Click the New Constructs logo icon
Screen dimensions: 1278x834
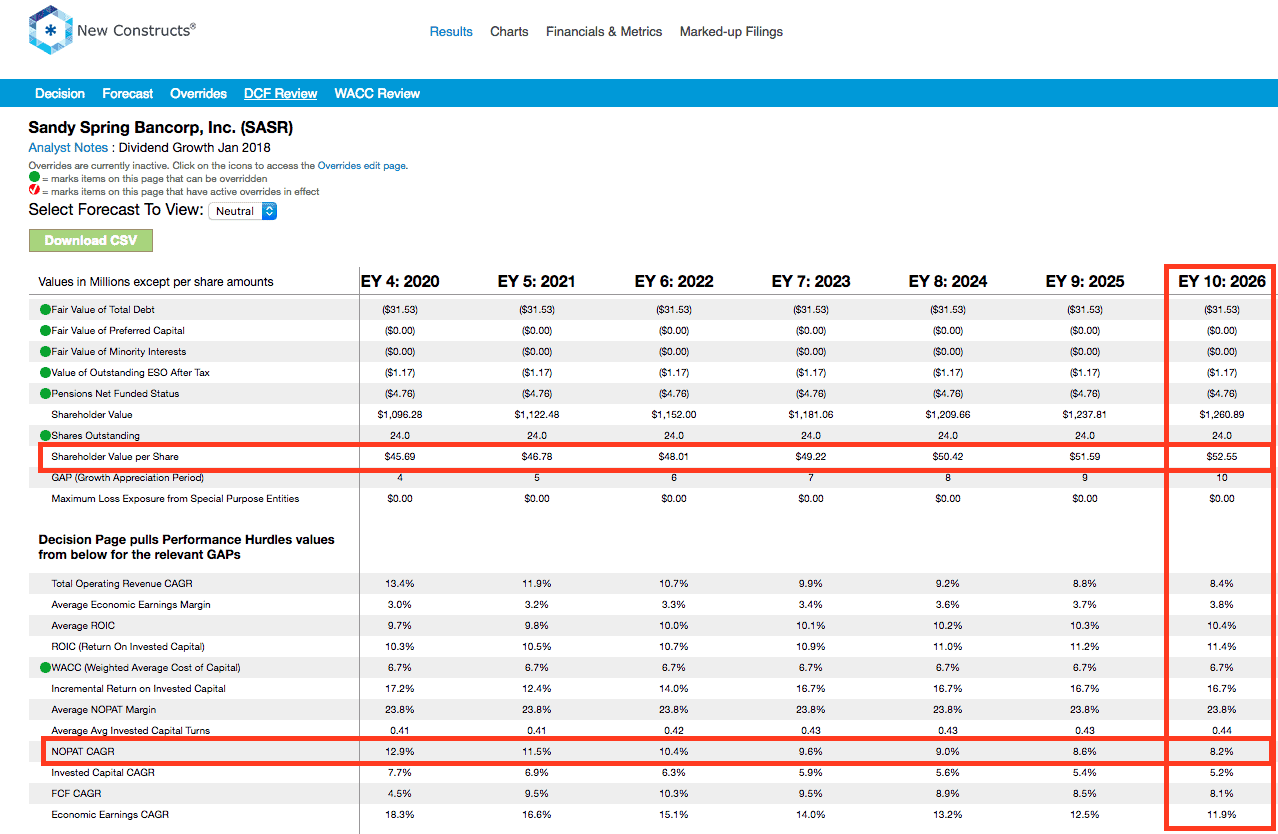(x=49, y=32)
